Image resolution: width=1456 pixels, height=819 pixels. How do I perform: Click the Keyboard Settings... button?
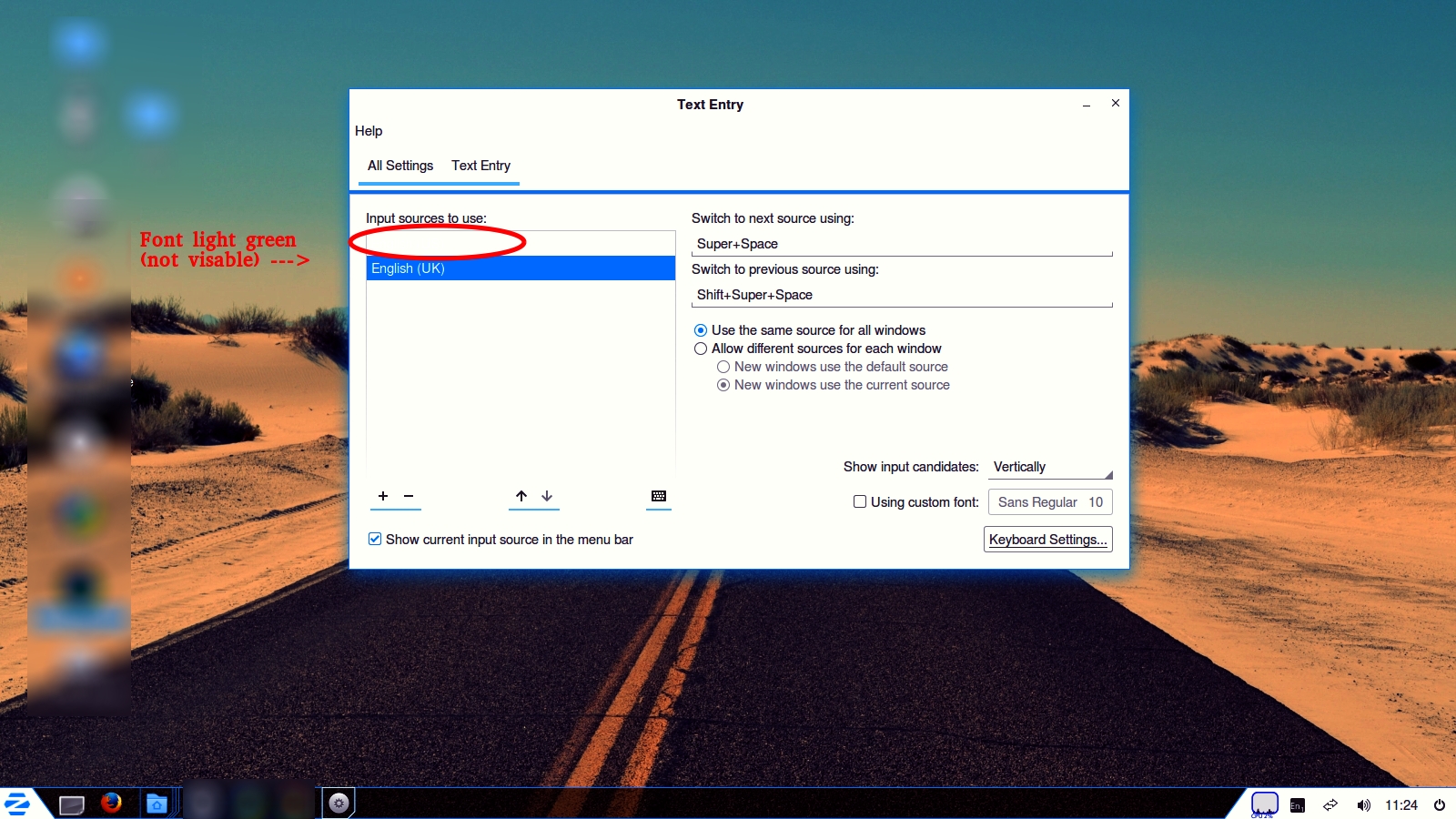point(1047,540)
